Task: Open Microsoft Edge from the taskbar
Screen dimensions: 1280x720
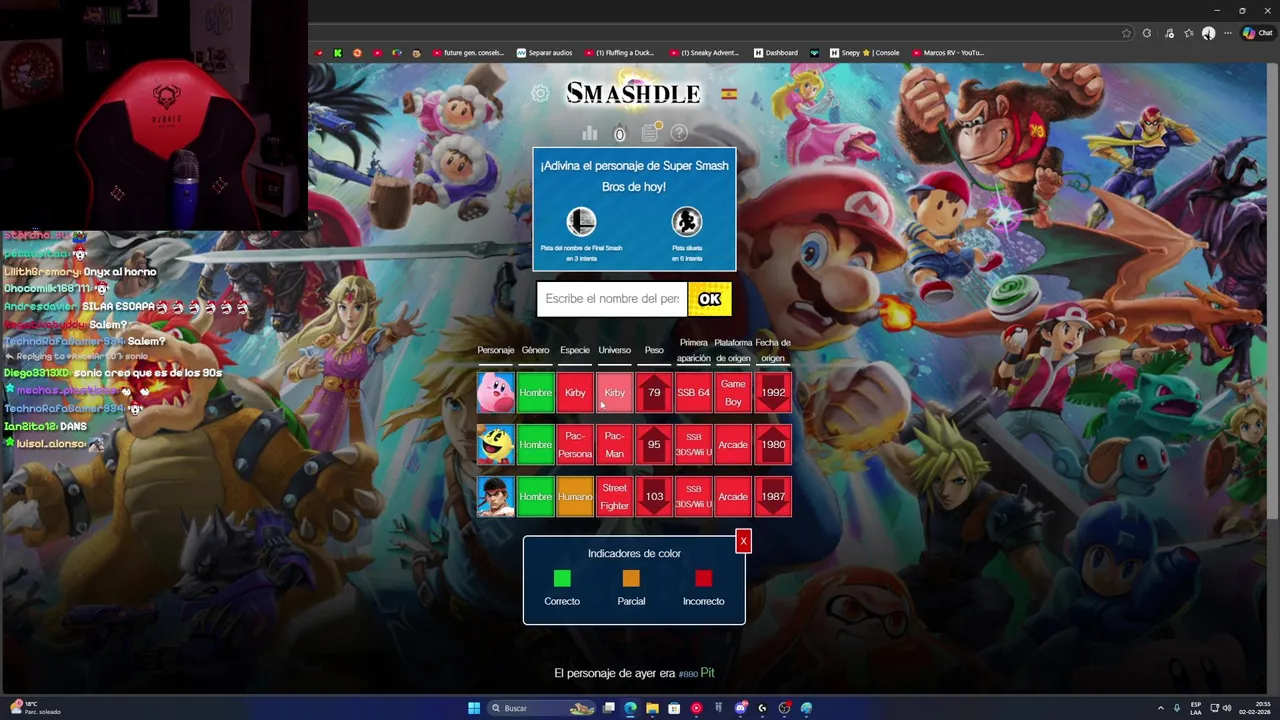Action: coord(630,708)
